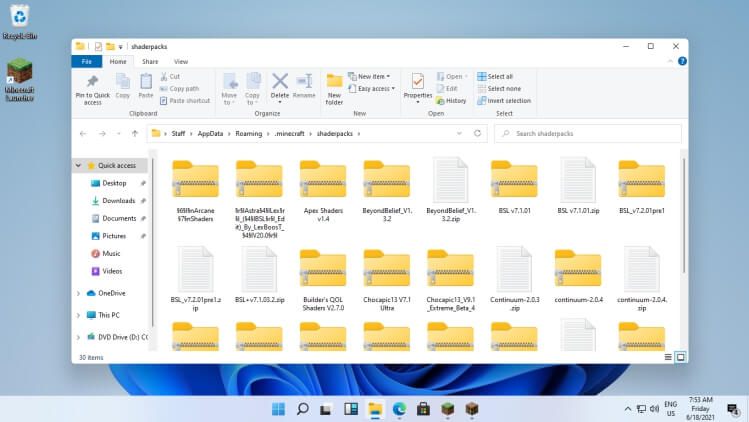The height and width of the screenshot is (422, 749).
Task: Click the Edit command in ribbon
Action: (x=447, y=88)
